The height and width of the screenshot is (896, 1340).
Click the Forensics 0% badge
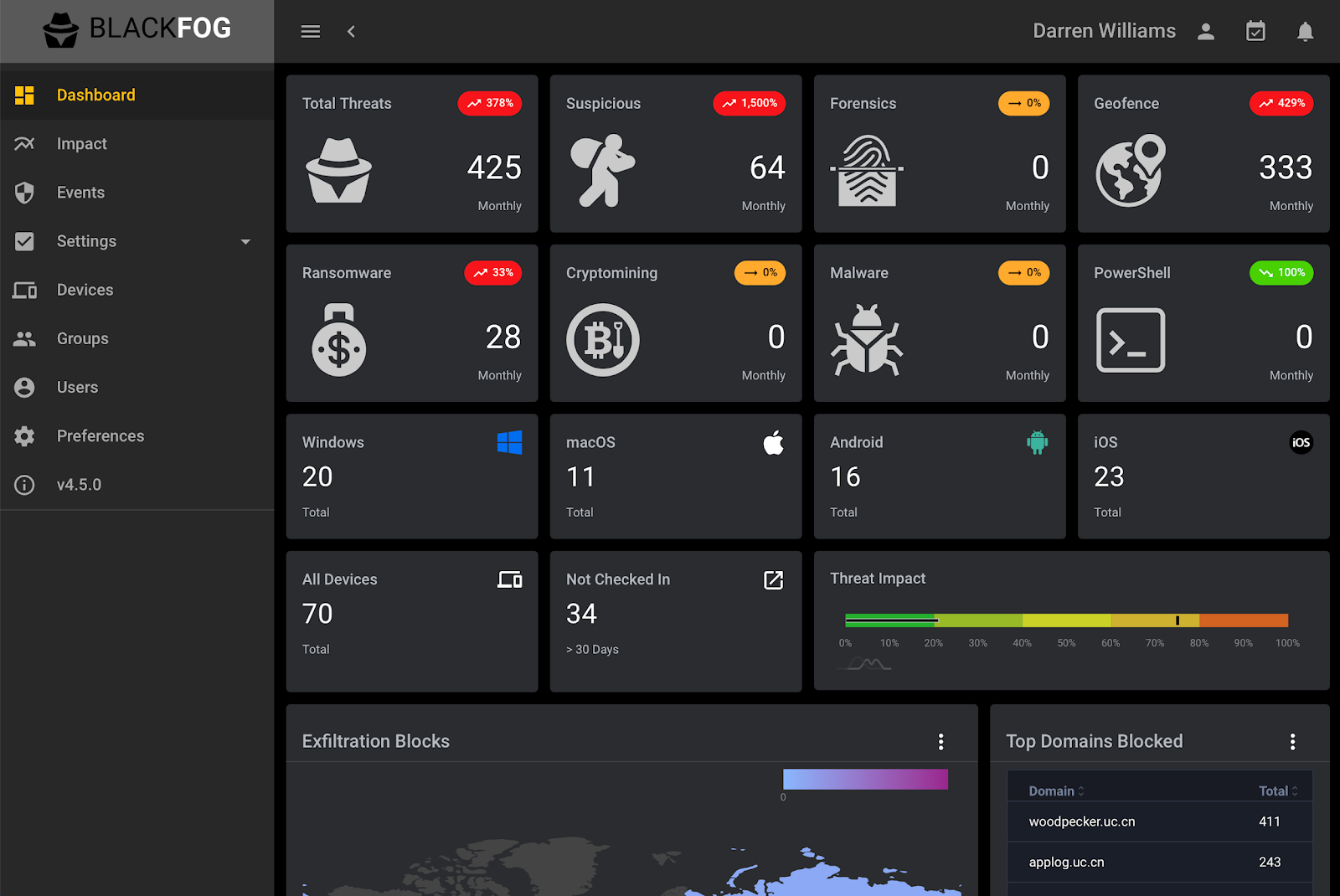tap(1023, 103)
